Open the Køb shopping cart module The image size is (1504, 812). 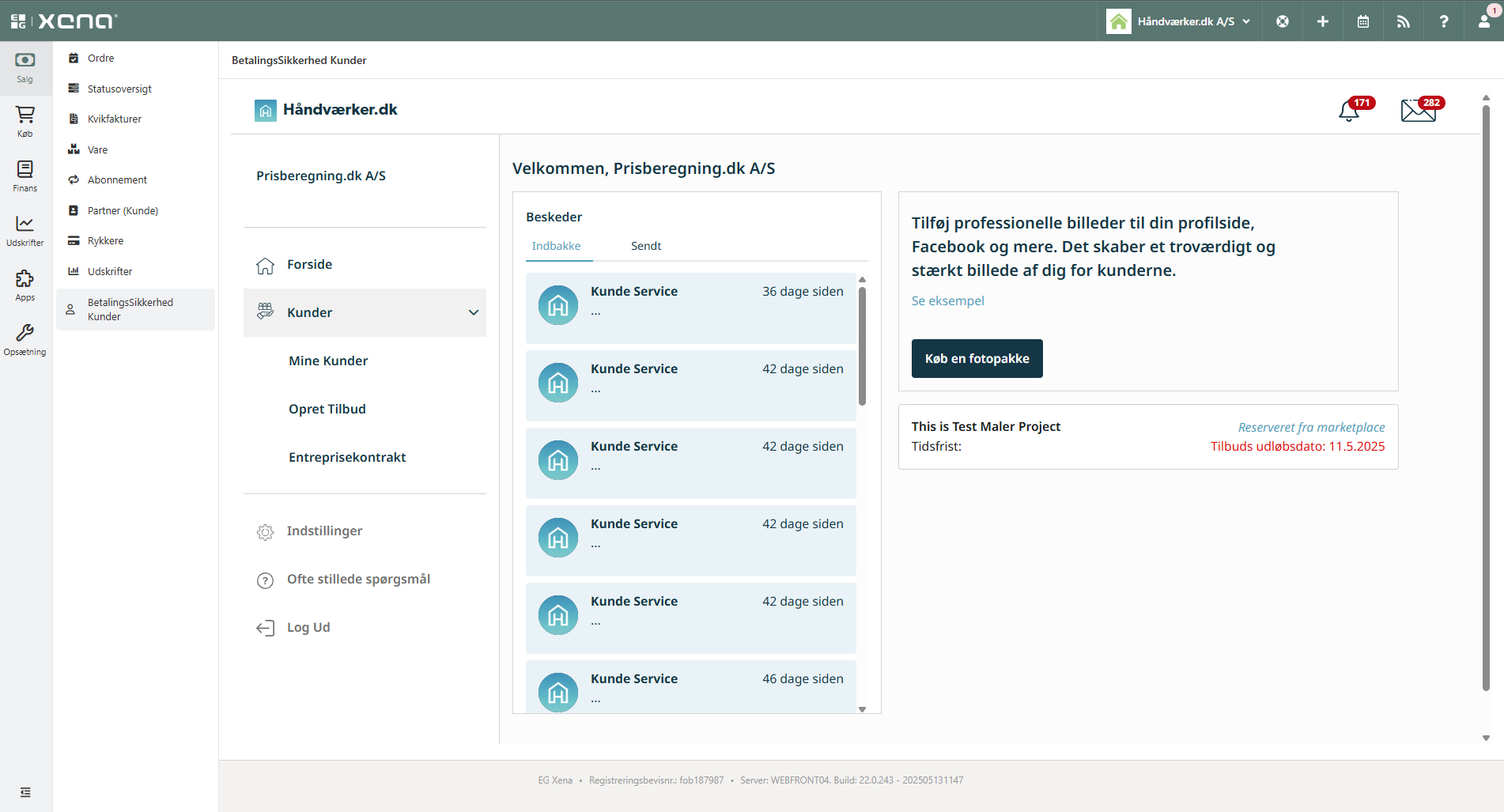[x=25, y=123]
